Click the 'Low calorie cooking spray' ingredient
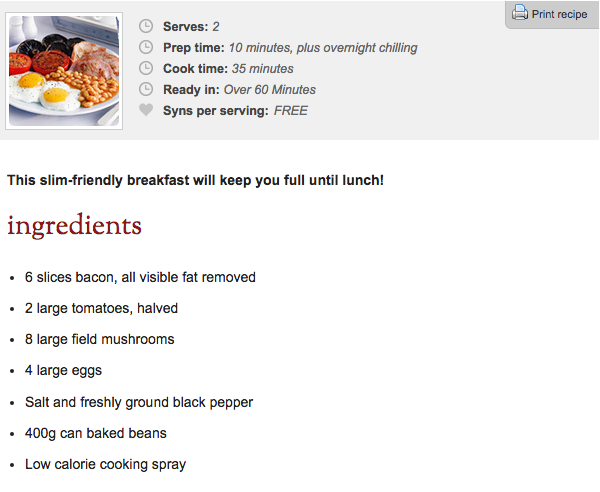This screenshot has width=600, height=492. (x=105, y=464)
